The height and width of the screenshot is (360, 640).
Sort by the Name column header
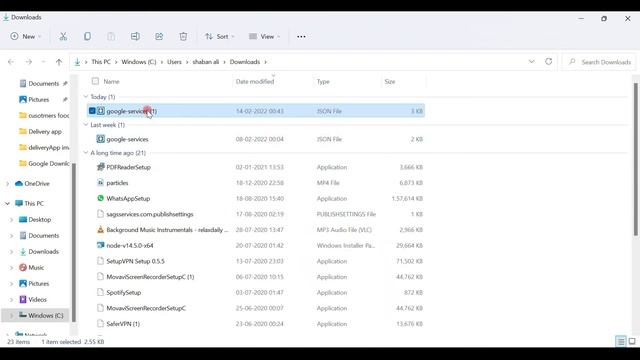click(111, 82)
